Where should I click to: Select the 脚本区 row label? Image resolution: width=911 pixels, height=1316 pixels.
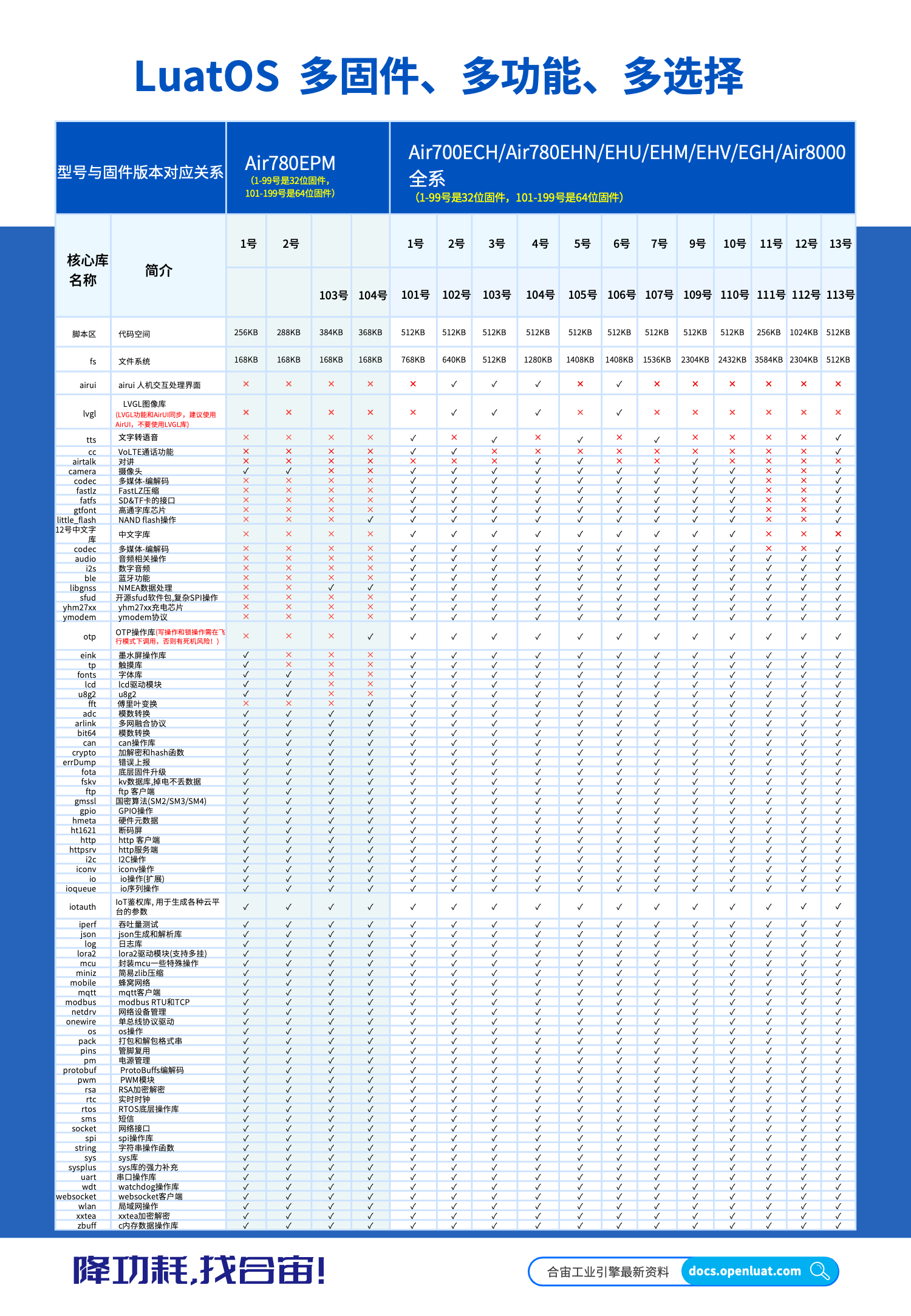(84, 334)
